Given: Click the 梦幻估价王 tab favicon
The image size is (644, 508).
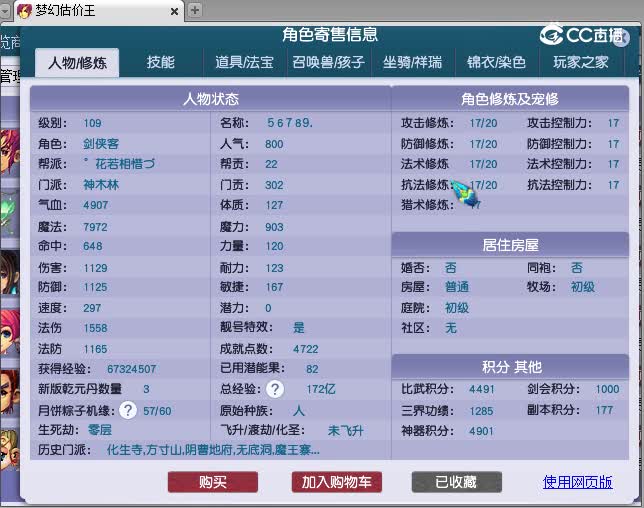Looking at the screenshot, I should point(24,11).
